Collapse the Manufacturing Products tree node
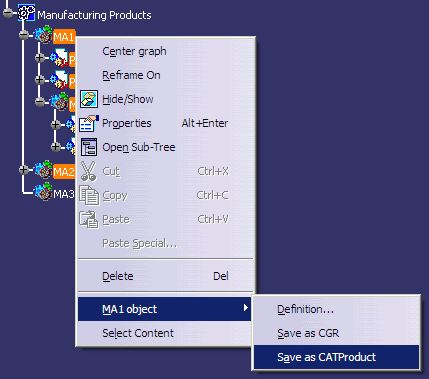Viewport: 429px width, 379px height. [x=8, y=13]
